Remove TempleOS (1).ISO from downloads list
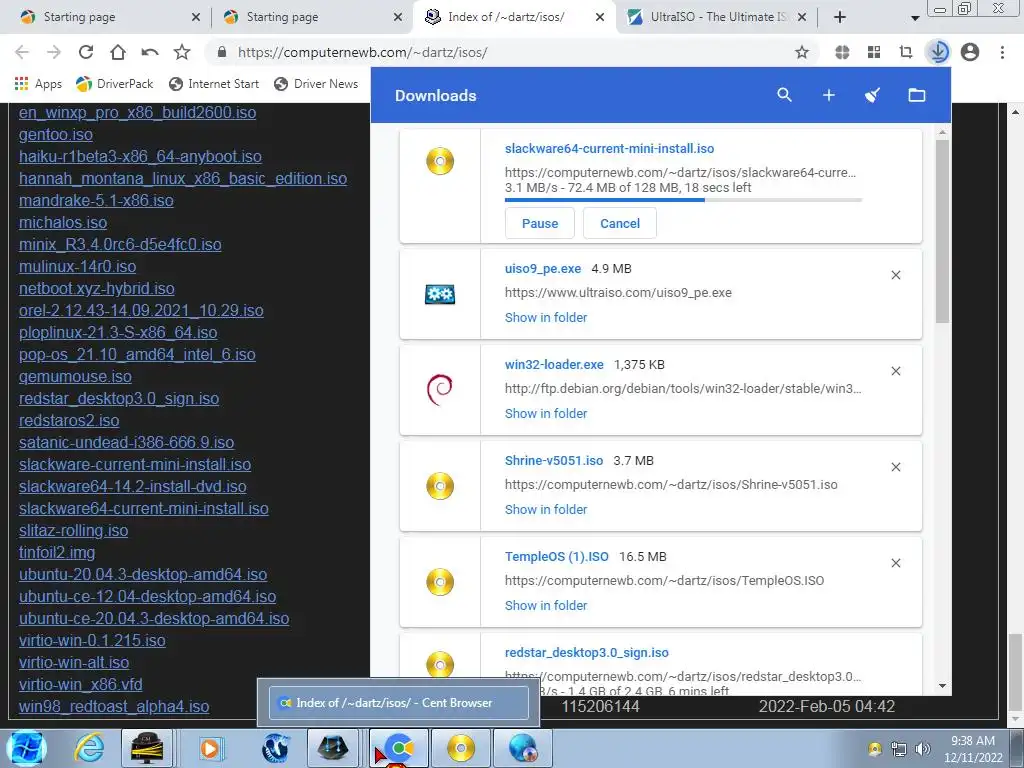1024x768 pixels. (896, 563)
